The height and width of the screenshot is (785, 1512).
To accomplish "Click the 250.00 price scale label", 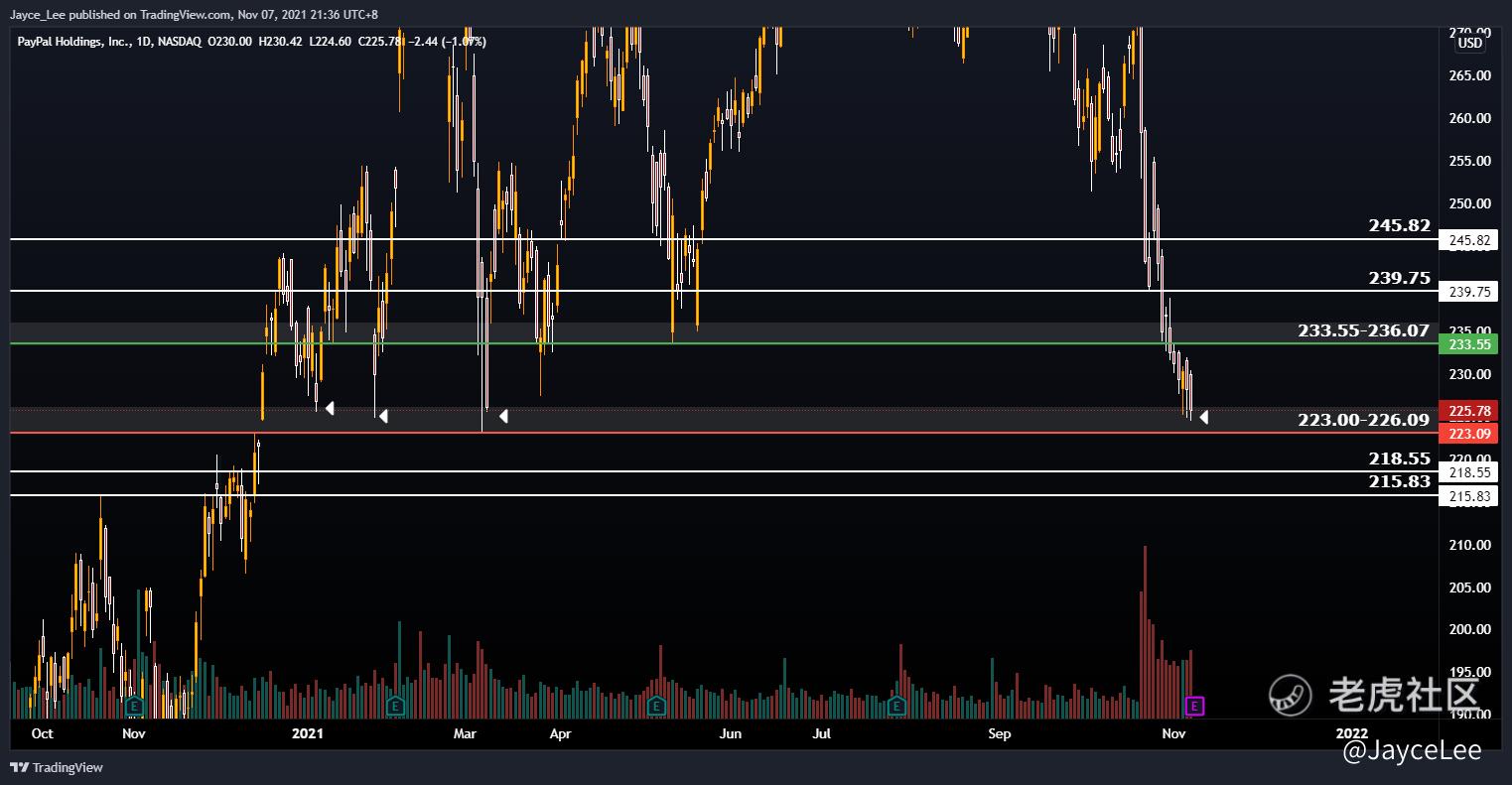I will coord(1469,203).
